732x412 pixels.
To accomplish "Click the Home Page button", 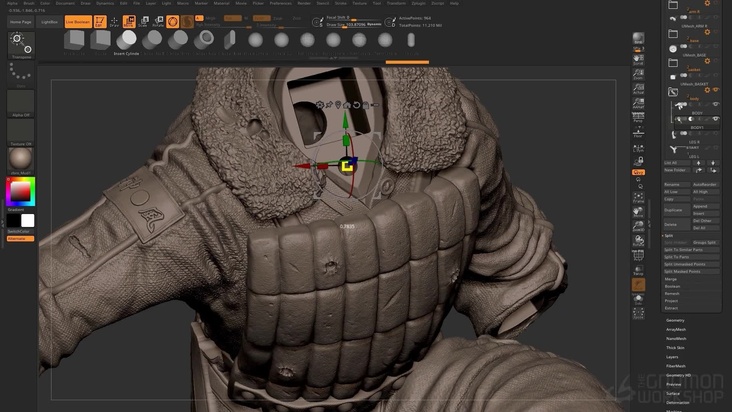I will coord(21,22).
